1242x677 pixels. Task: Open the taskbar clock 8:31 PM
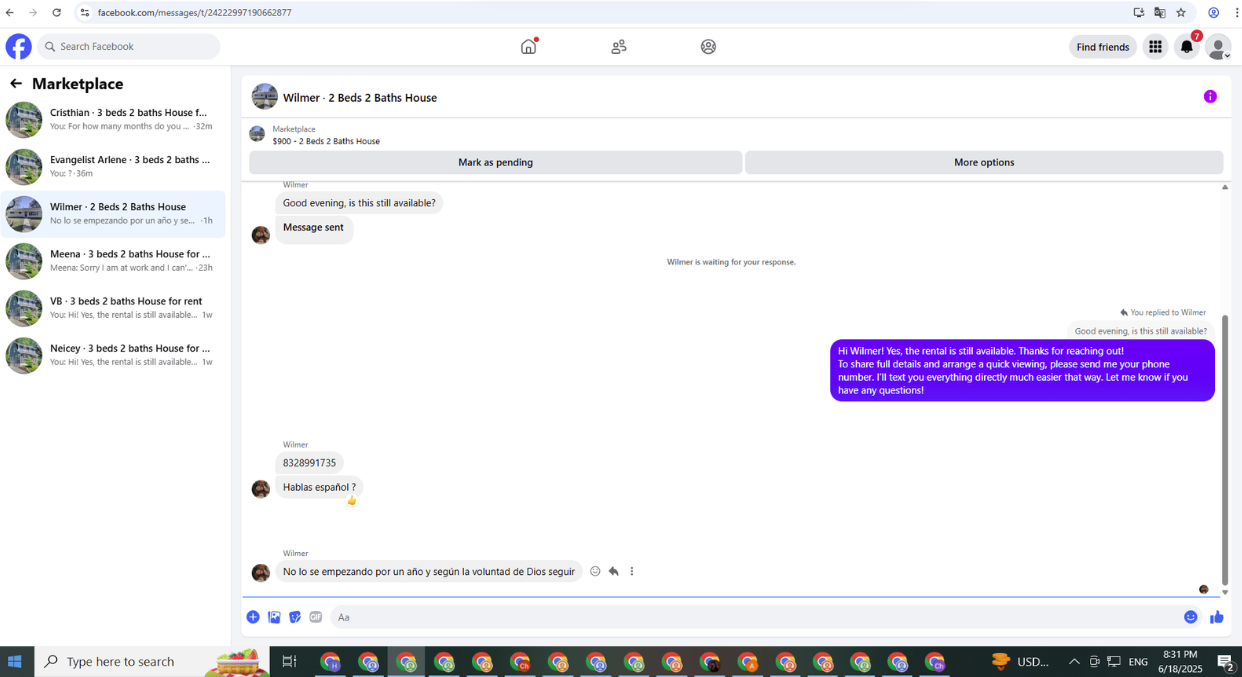click(x=1180, y=661)
